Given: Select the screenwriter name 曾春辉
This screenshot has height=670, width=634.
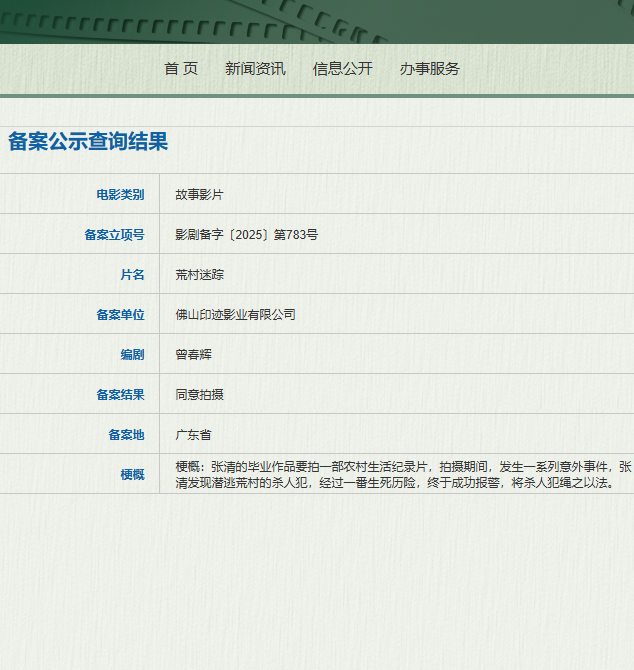Looking at the screenshot, I should pos(194,355).
